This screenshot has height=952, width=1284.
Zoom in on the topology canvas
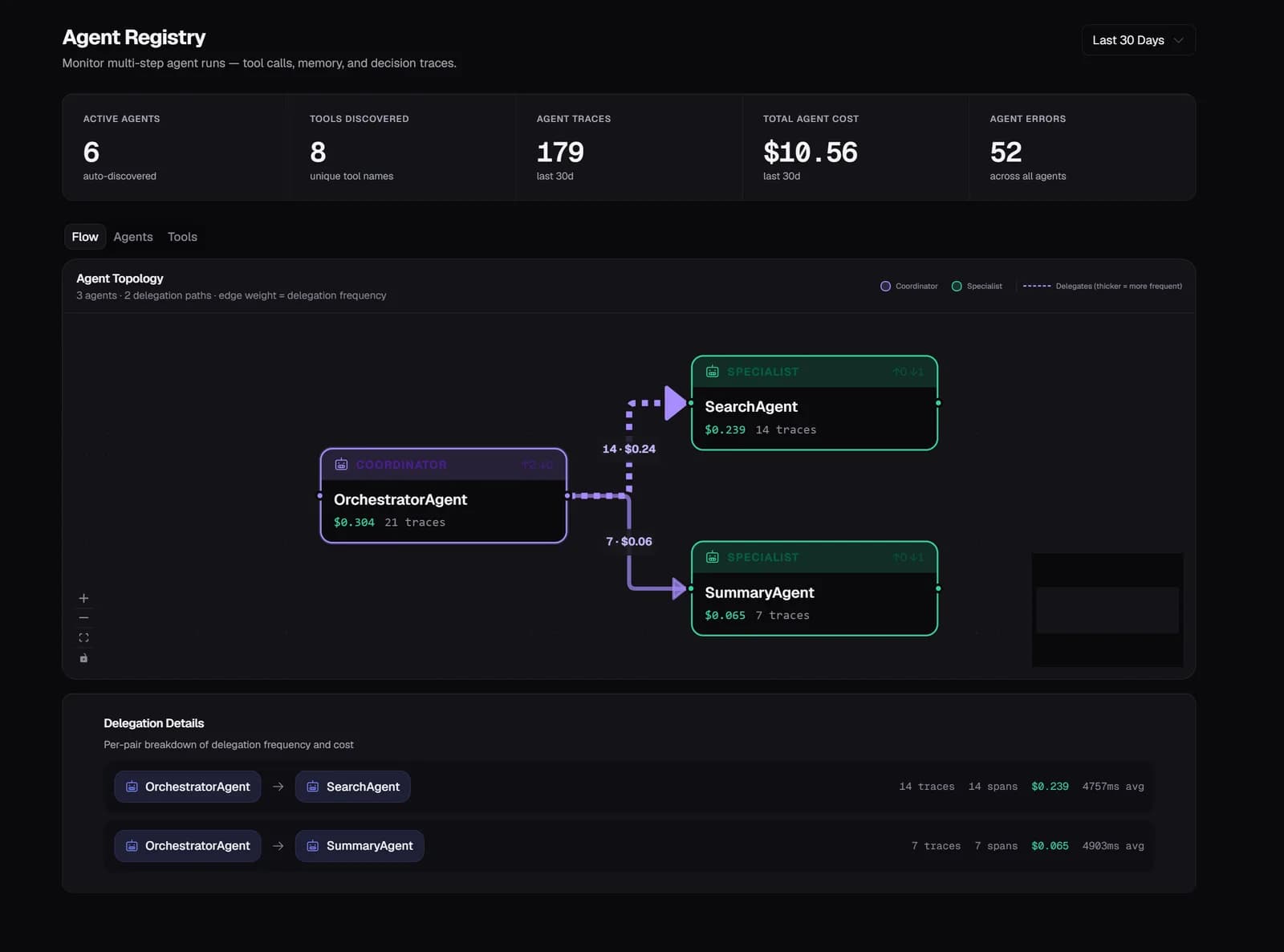pos(83,598)
